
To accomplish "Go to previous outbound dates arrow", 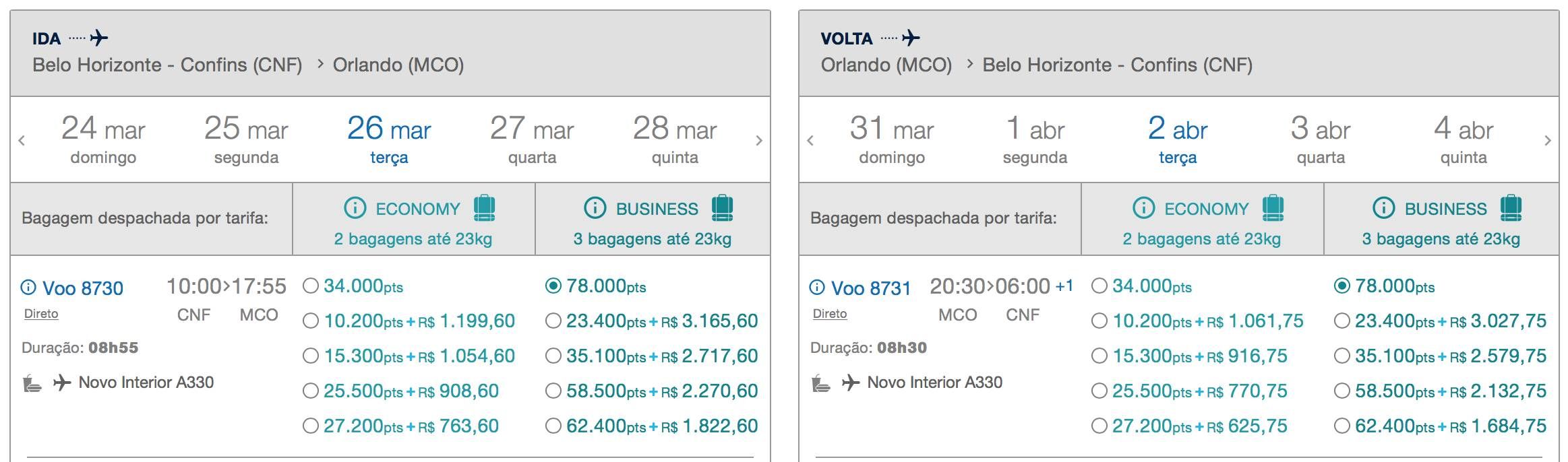I will (x=22, y=140).
